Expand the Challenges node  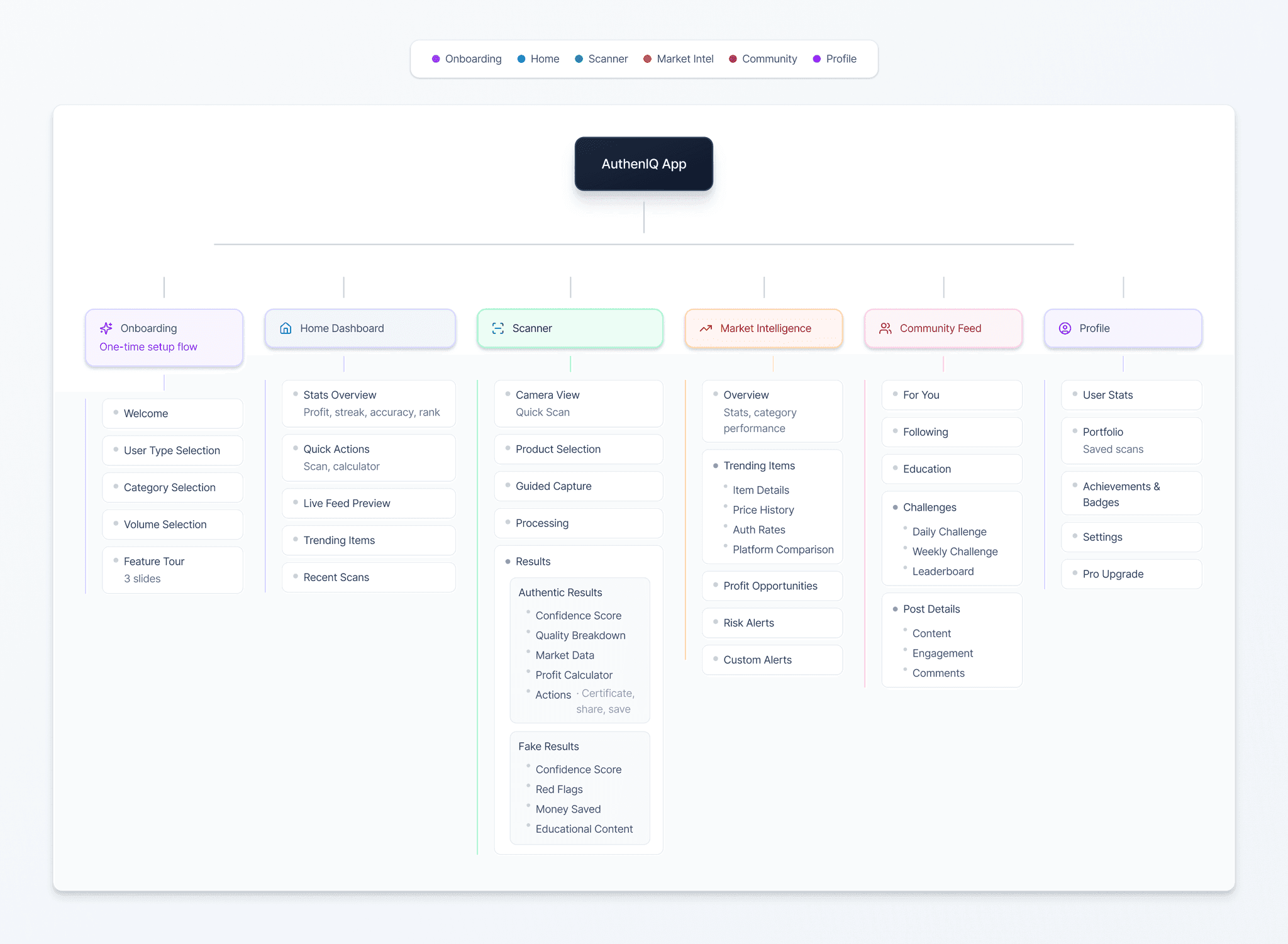(930, 508)
